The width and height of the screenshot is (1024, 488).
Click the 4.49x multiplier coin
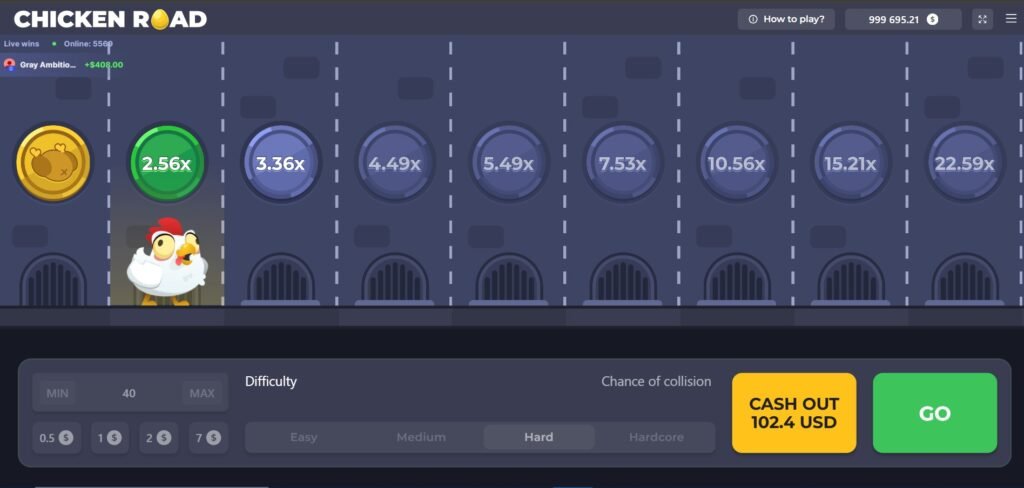tap(395, 163)
